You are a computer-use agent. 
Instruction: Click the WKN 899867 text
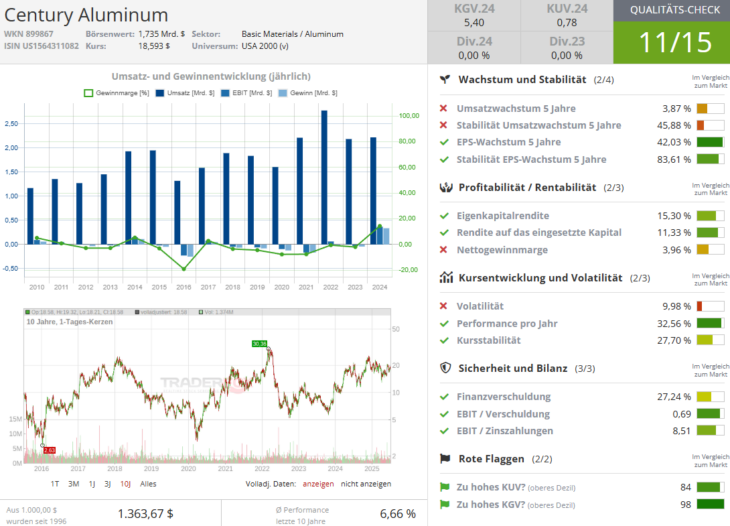click(28, 34)
